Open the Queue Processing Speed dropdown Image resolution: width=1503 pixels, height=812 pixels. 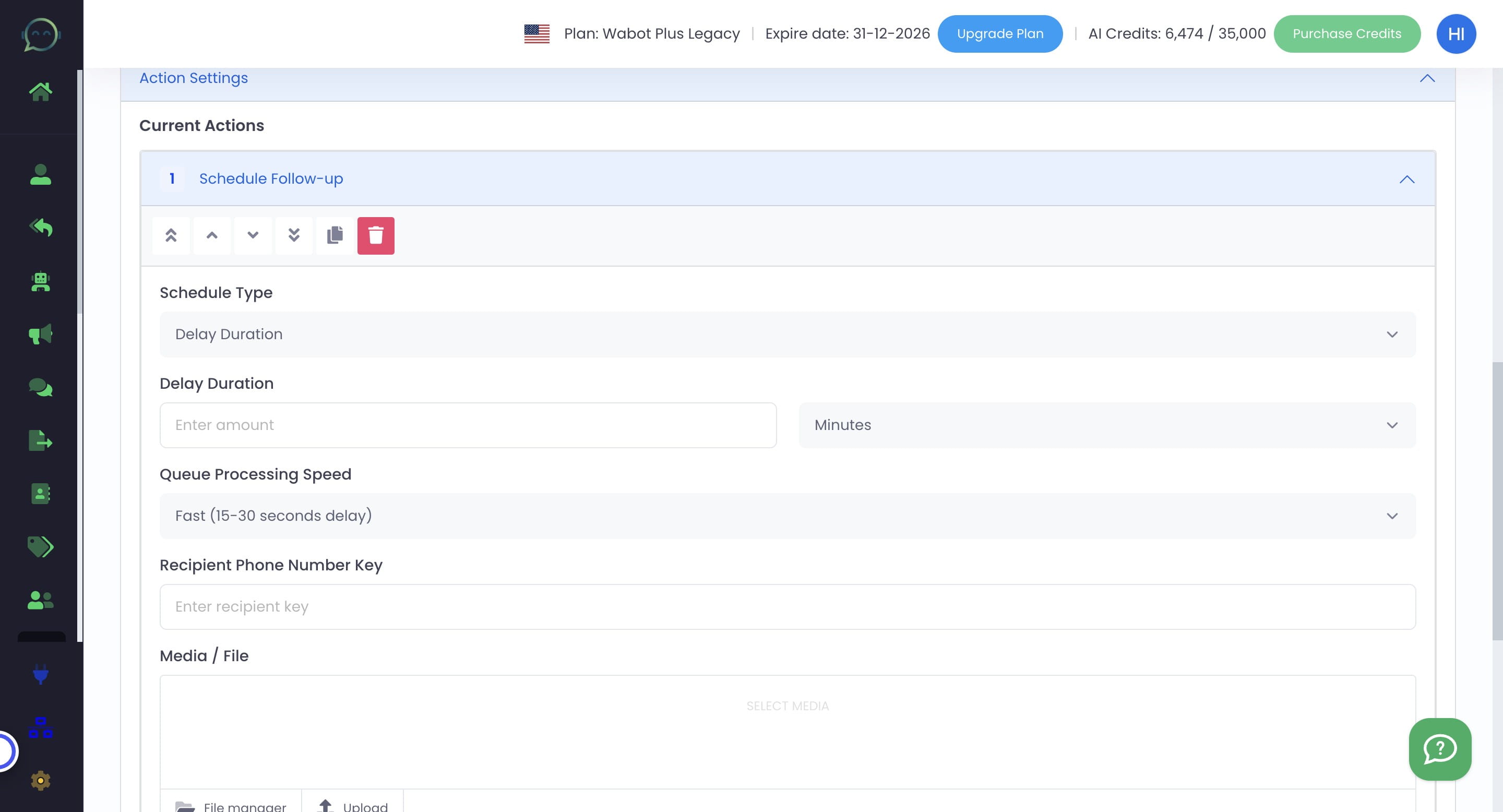coord(786,515)
